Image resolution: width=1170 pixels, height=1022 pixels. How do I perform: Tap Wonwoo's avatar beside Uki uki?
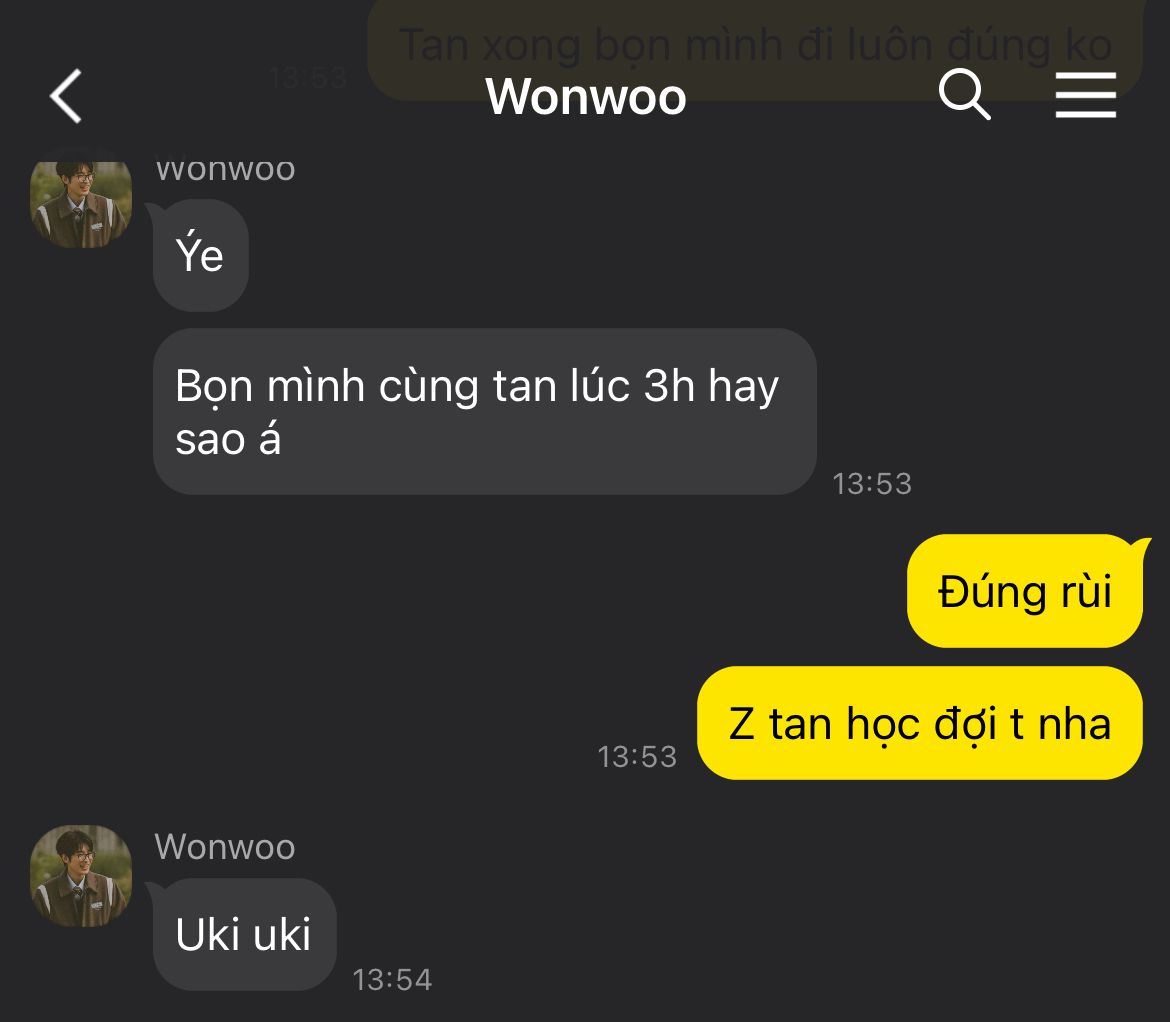coord(81,876)
